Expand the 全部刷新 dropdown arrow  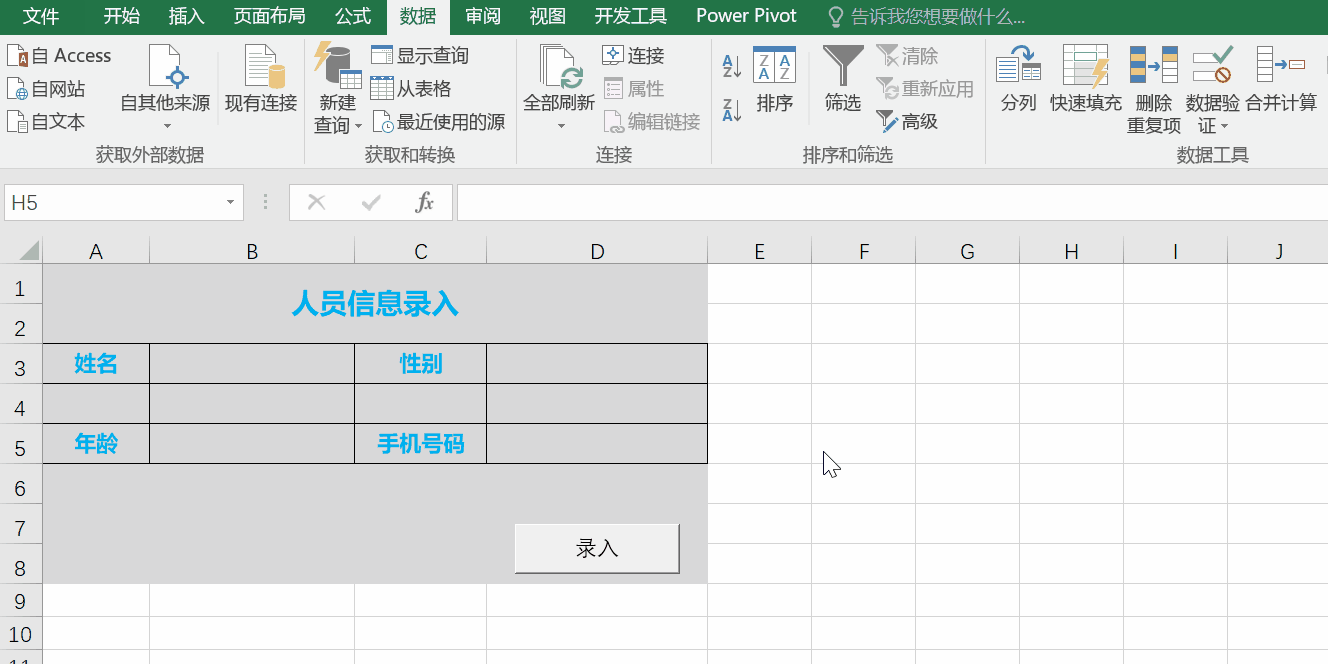coord(560,126)
